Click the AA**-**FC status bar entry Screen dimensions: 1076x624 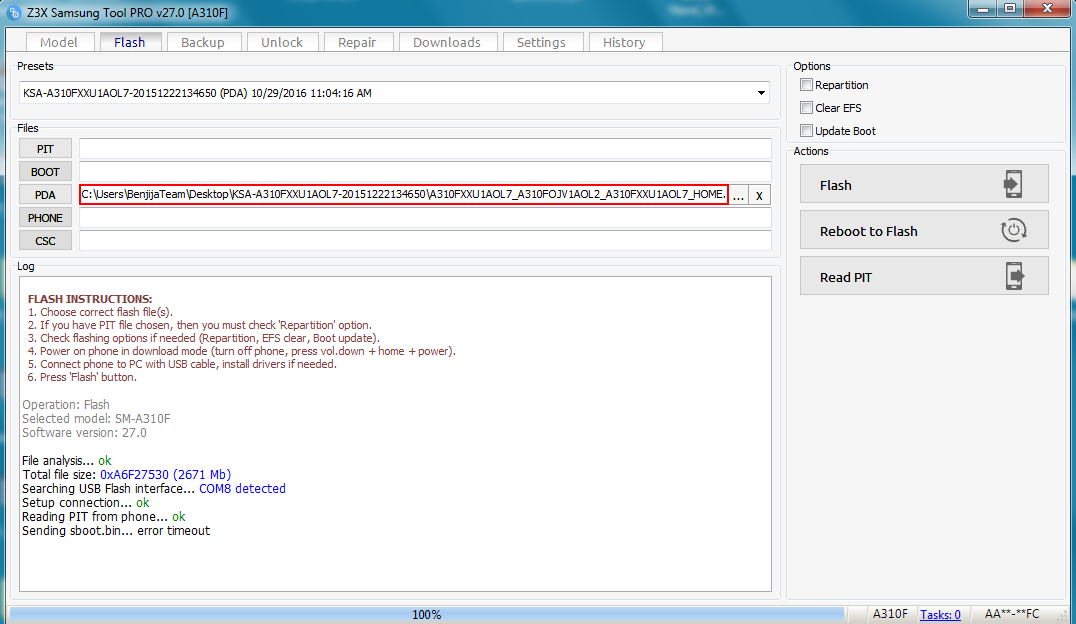(x=1012, y=614)
